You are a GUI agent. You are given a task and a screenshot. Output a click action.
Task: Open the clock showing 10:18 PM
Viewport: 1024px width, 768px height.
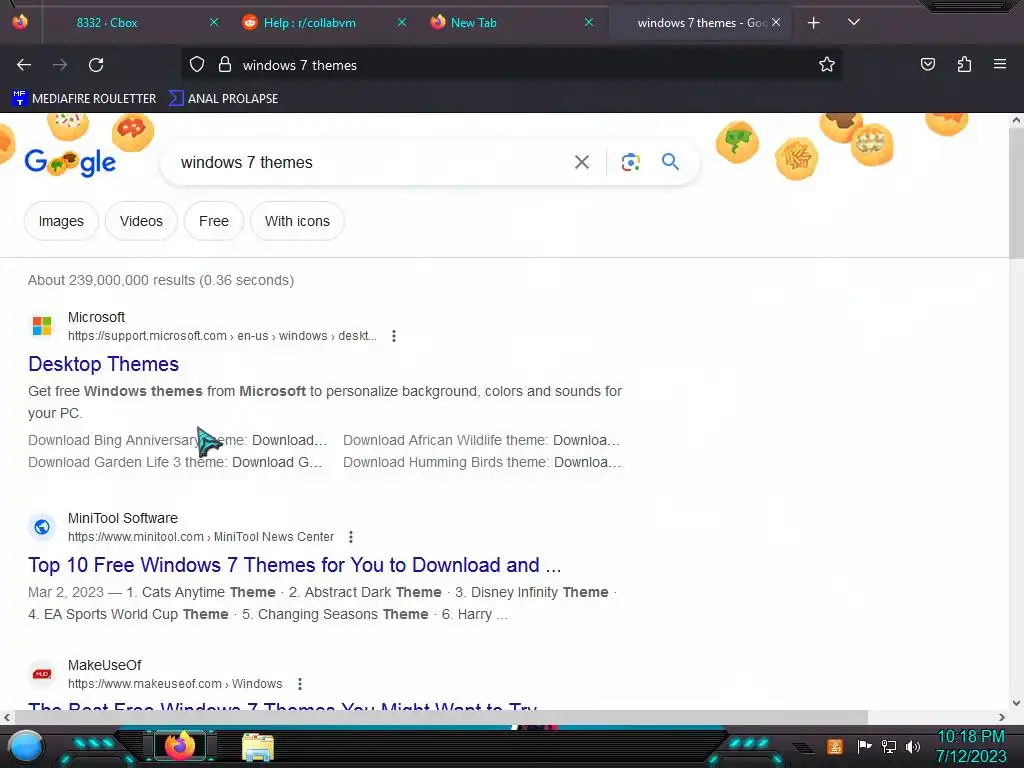coord(971,746)
